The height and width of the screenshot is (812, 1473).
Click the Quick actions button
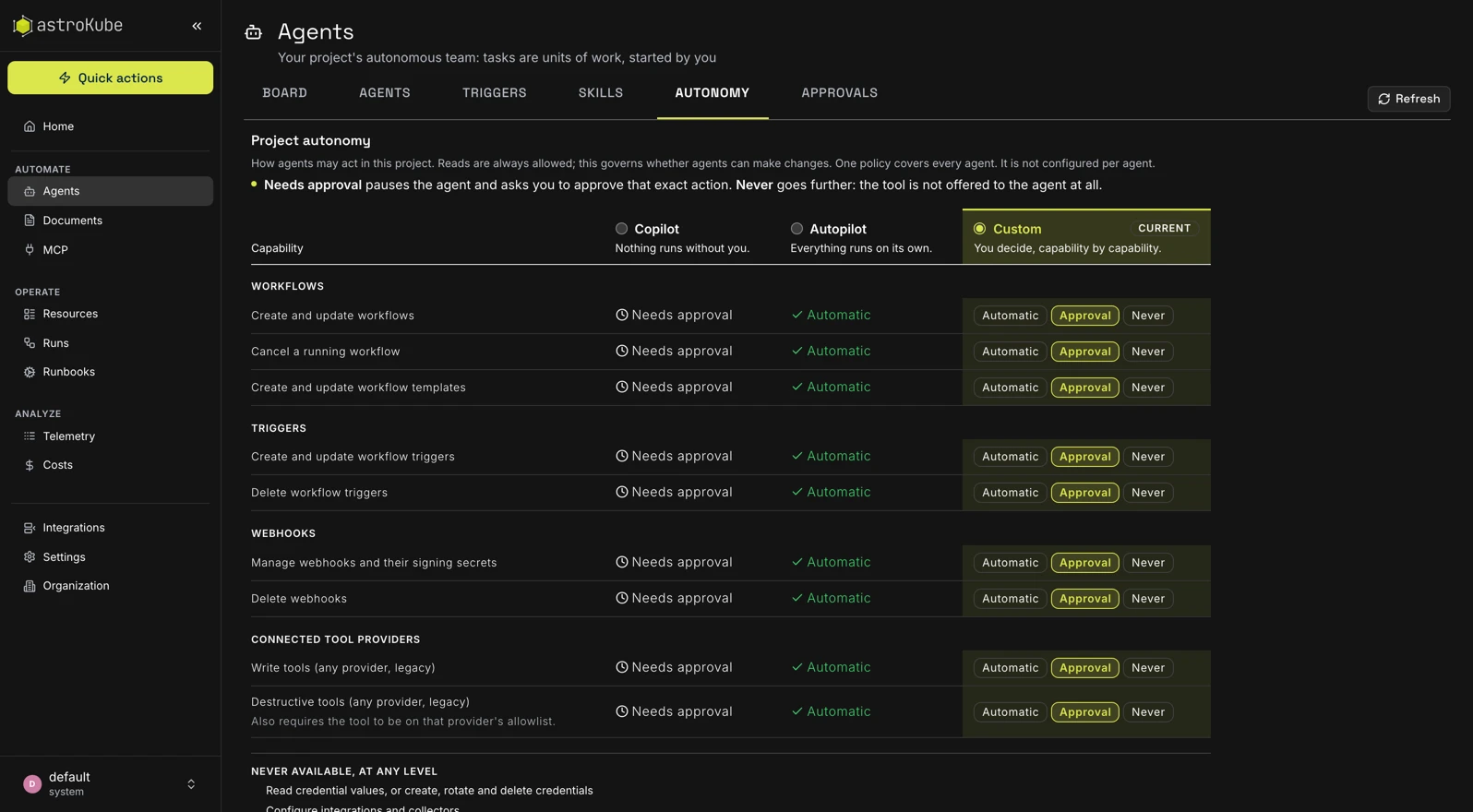(x=111, y=78)
